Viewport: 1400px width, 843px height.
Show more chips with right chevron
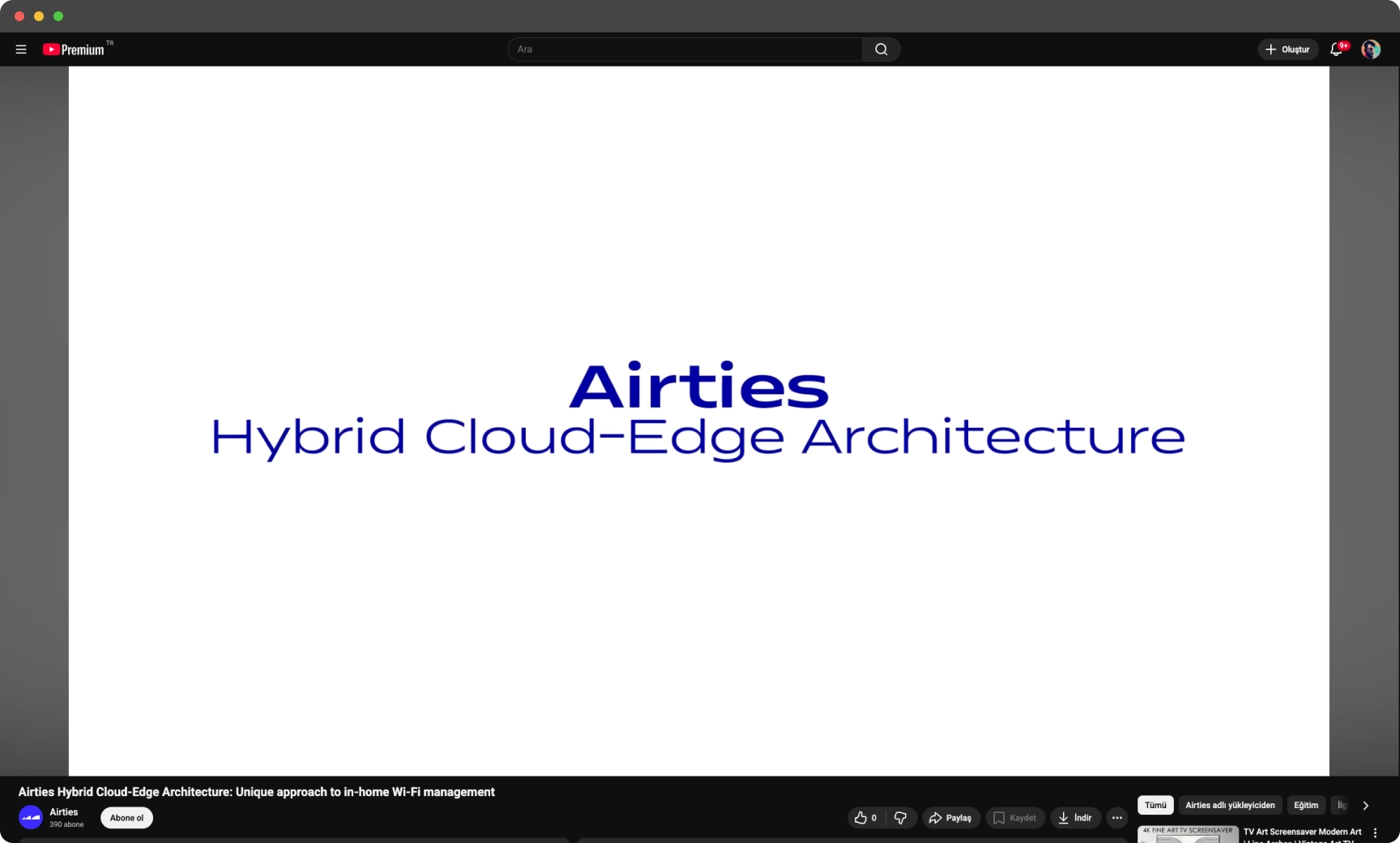pos(1366,806)
